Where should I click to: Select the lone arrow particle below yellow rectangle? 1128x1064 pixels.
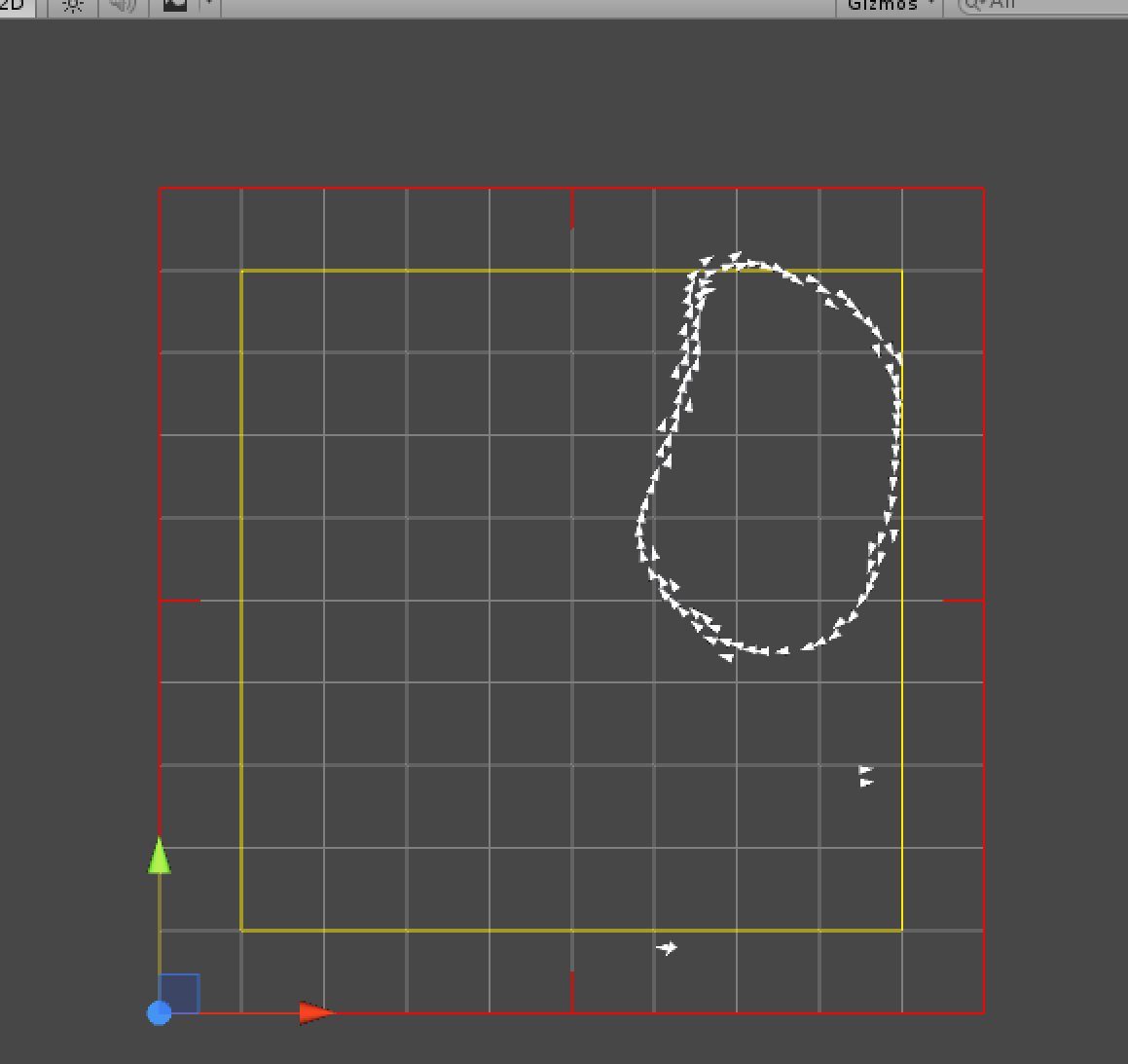[667, 948]
